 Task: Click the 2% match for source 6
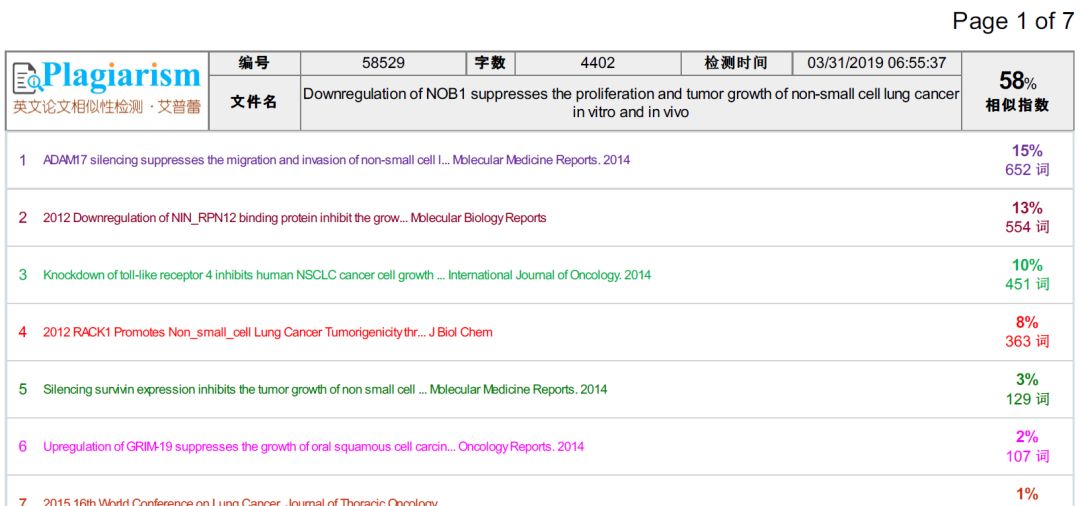coord(1026,436)
